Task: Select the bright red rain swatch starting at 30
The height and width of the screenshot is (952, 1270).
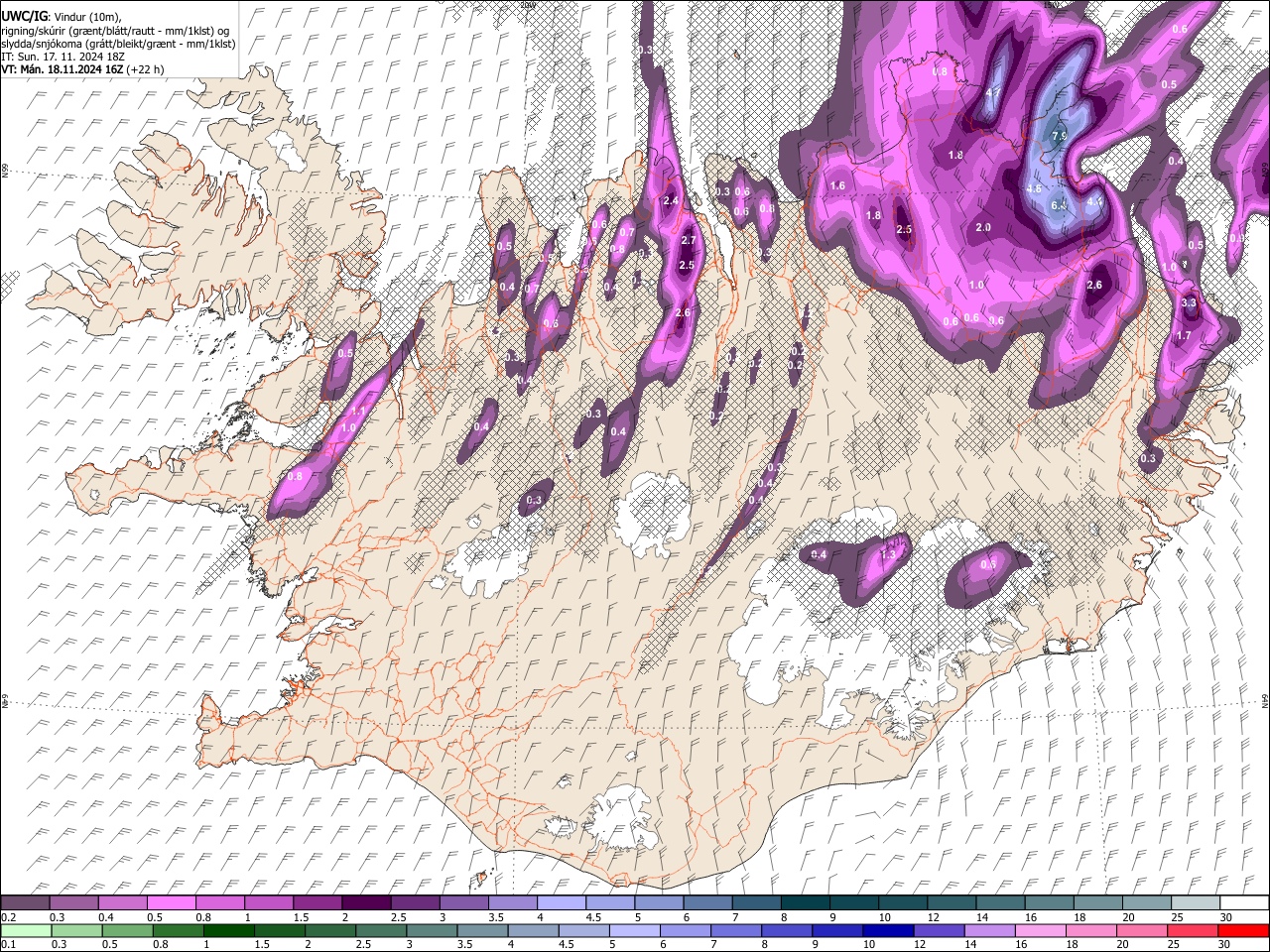Action: (x=1243, y=930)
